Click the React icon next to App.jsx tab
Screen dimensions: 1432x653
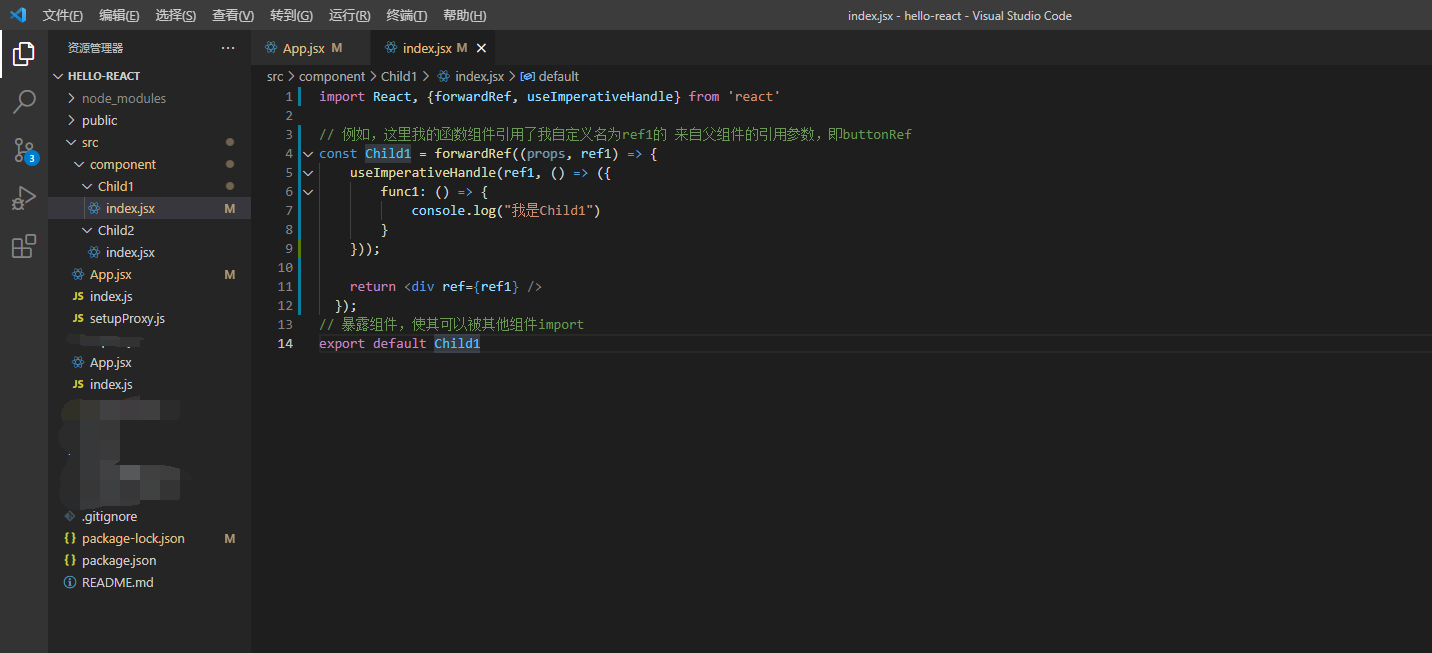point(270,47)
